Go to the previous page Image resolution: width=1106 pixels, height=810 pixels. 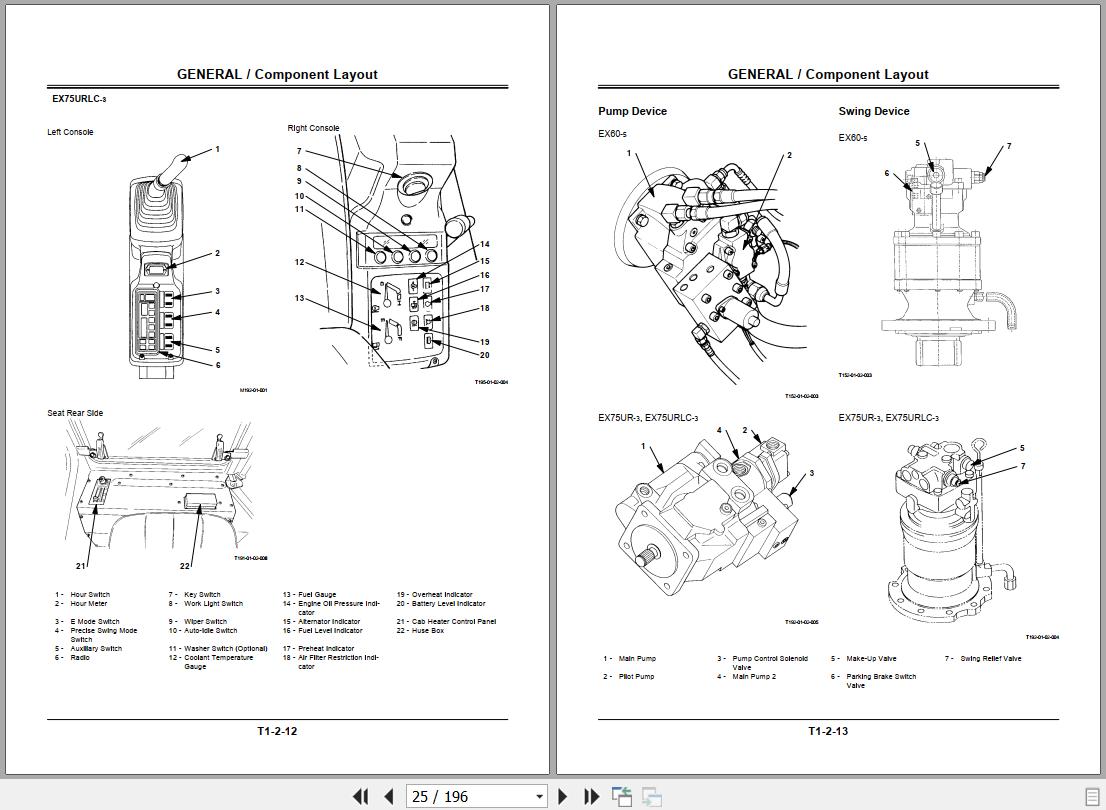pyautogui.click(x=389, y=797)
